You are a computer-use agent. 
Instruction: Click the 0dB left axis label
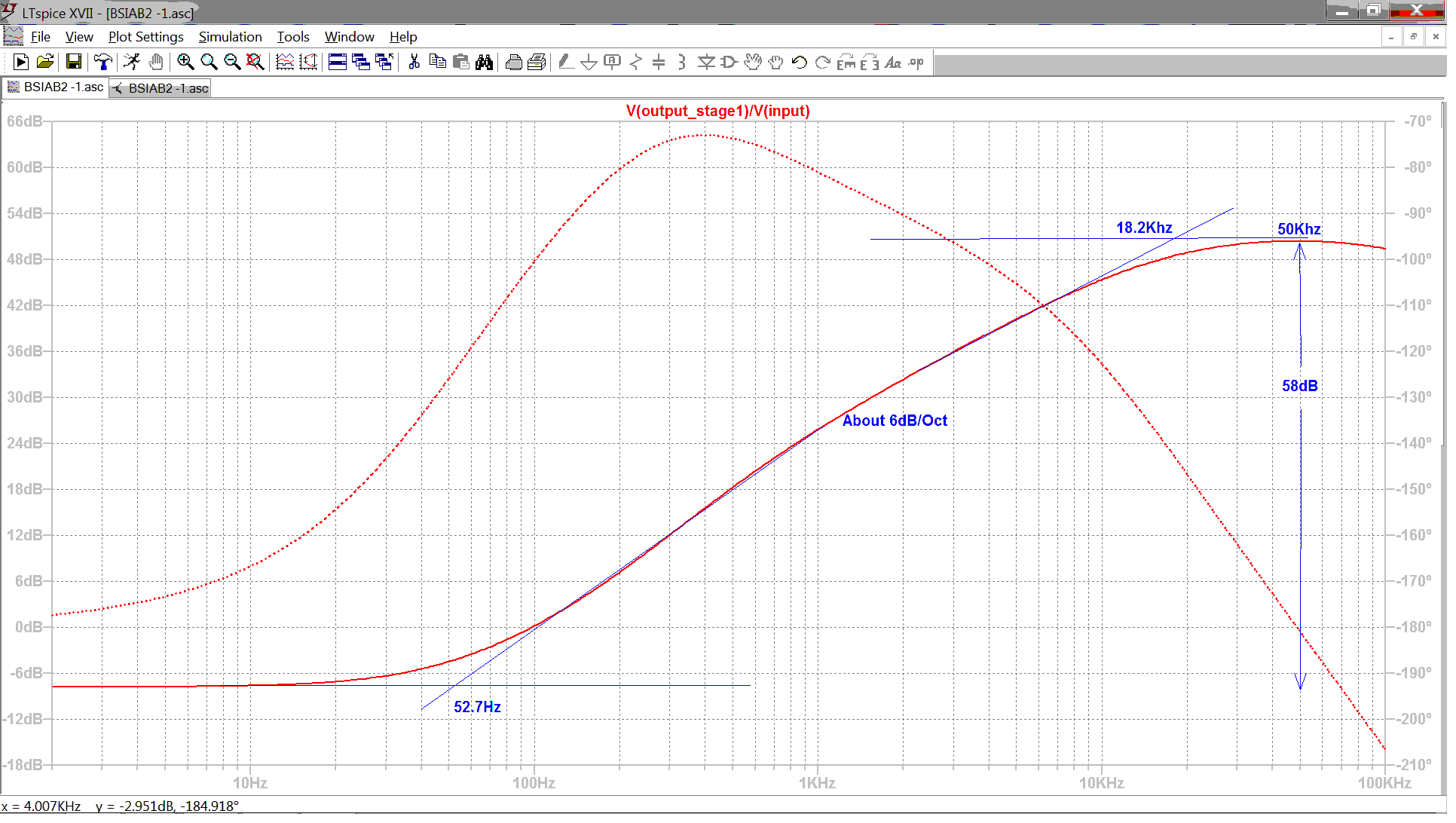pos(29,627)
